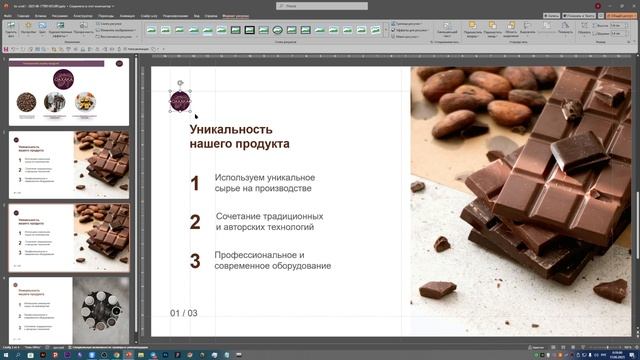
Task: Open the Corrections picture adjustment menu
Action: click(x=28, y=29)
